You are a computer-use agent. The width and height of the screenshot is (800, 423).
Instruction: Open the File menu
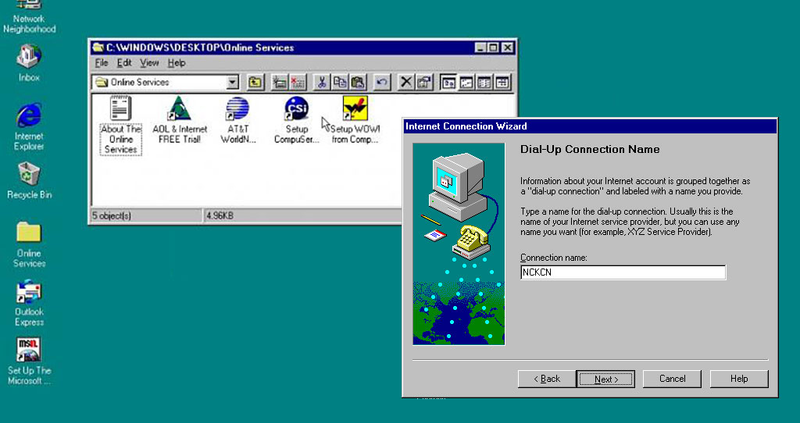(x=102, y=63)
